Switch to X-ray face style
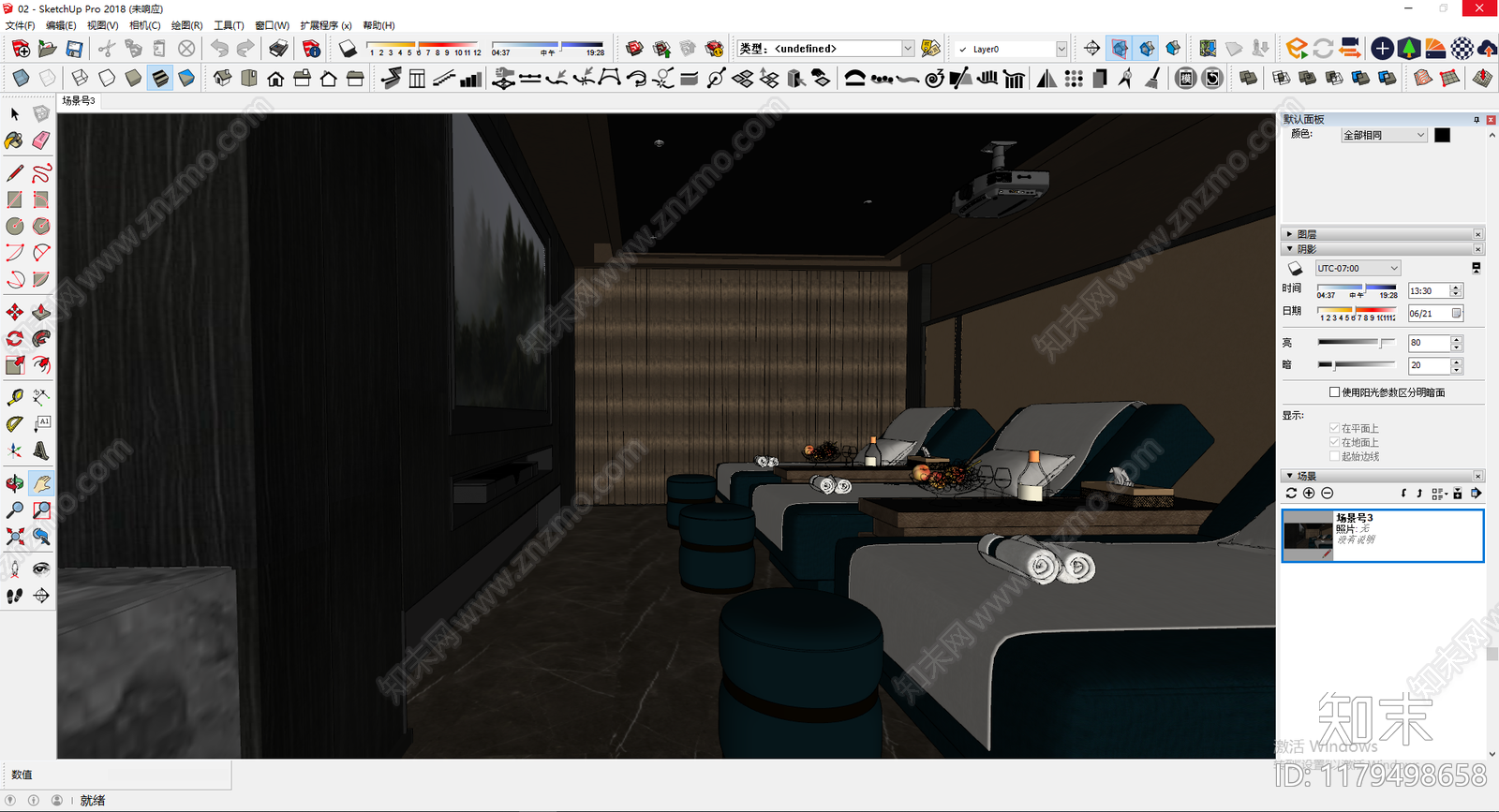Viewport: 1499px width, 812px height. coord(22,78)
